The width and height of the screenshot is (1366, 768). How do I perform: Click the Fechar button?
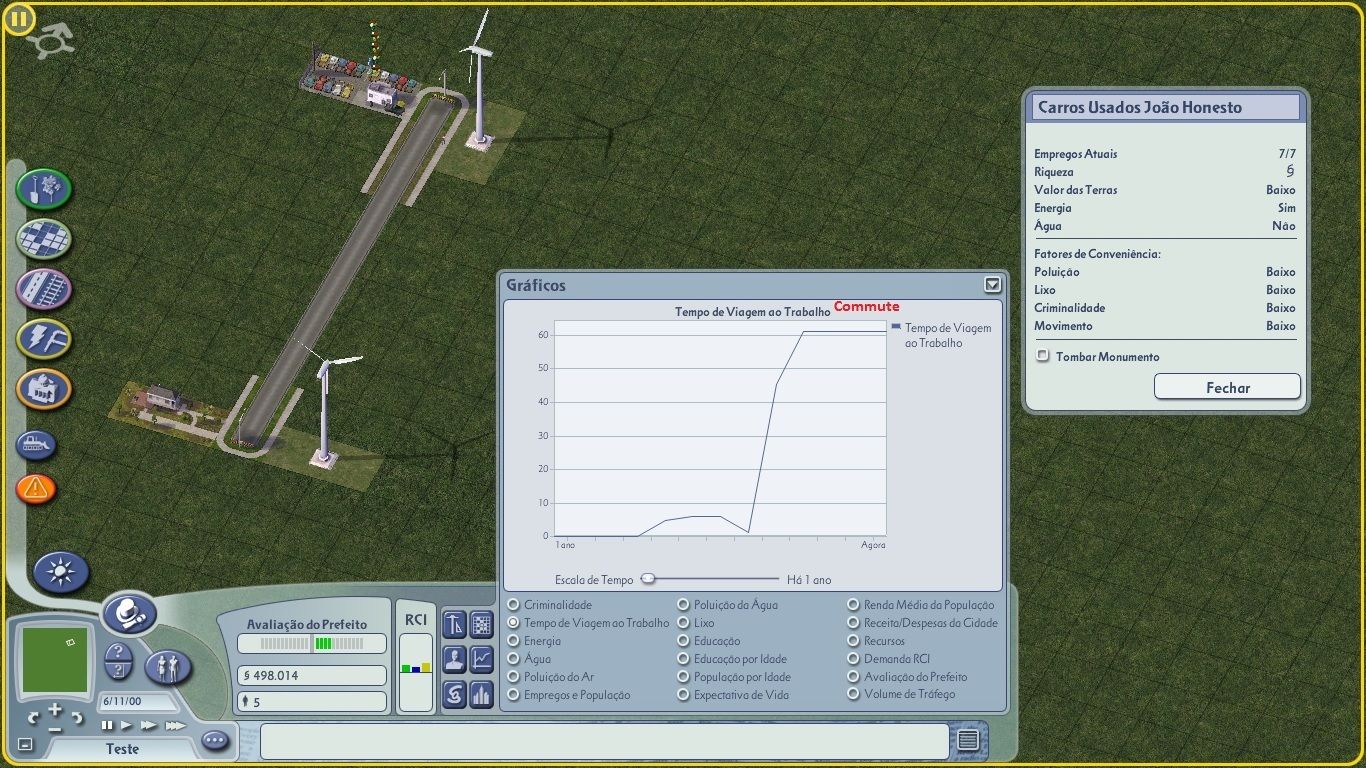pos(1227,387)
